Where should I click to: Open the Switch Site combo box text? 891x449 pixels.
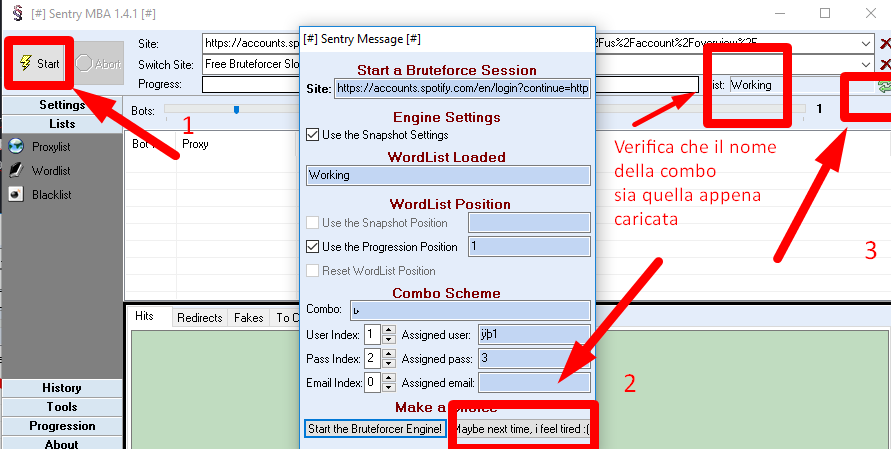[x=251, y=64]
